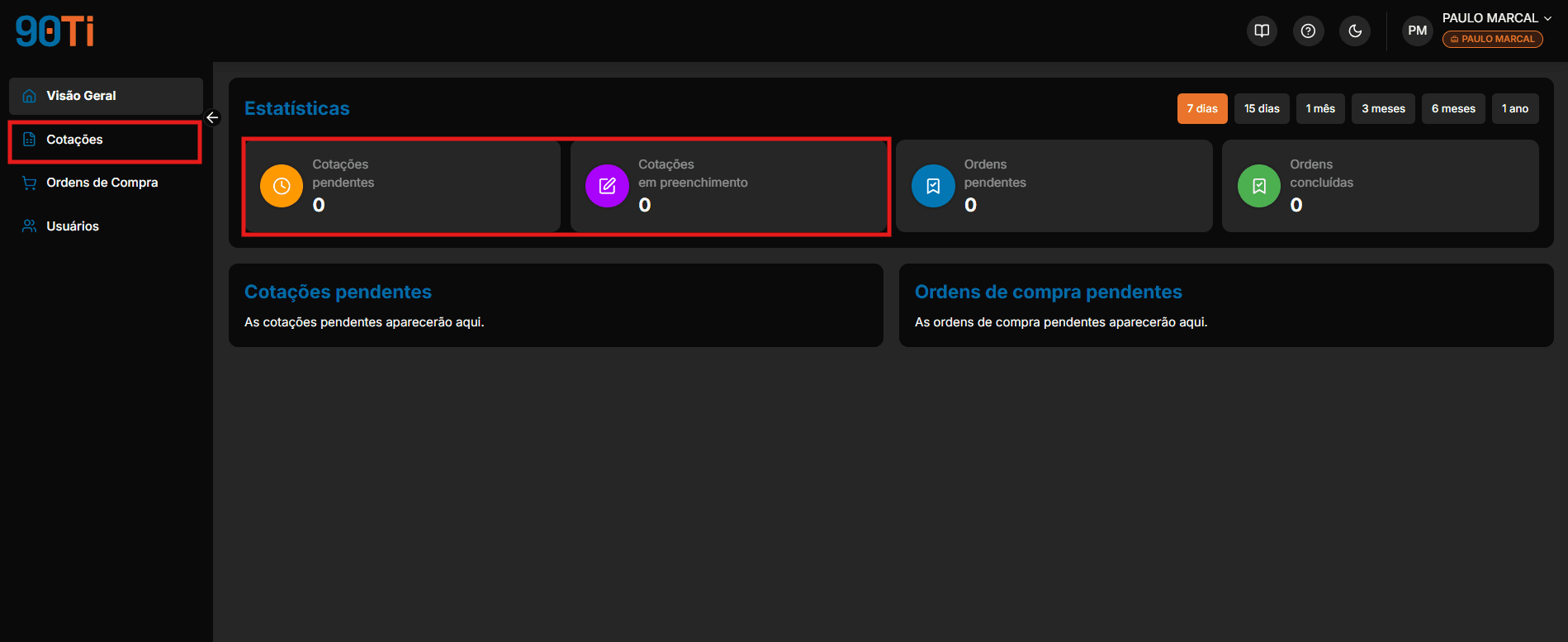Click the 90Ti logo
The image size is (1568, 642).
(54, 31)
